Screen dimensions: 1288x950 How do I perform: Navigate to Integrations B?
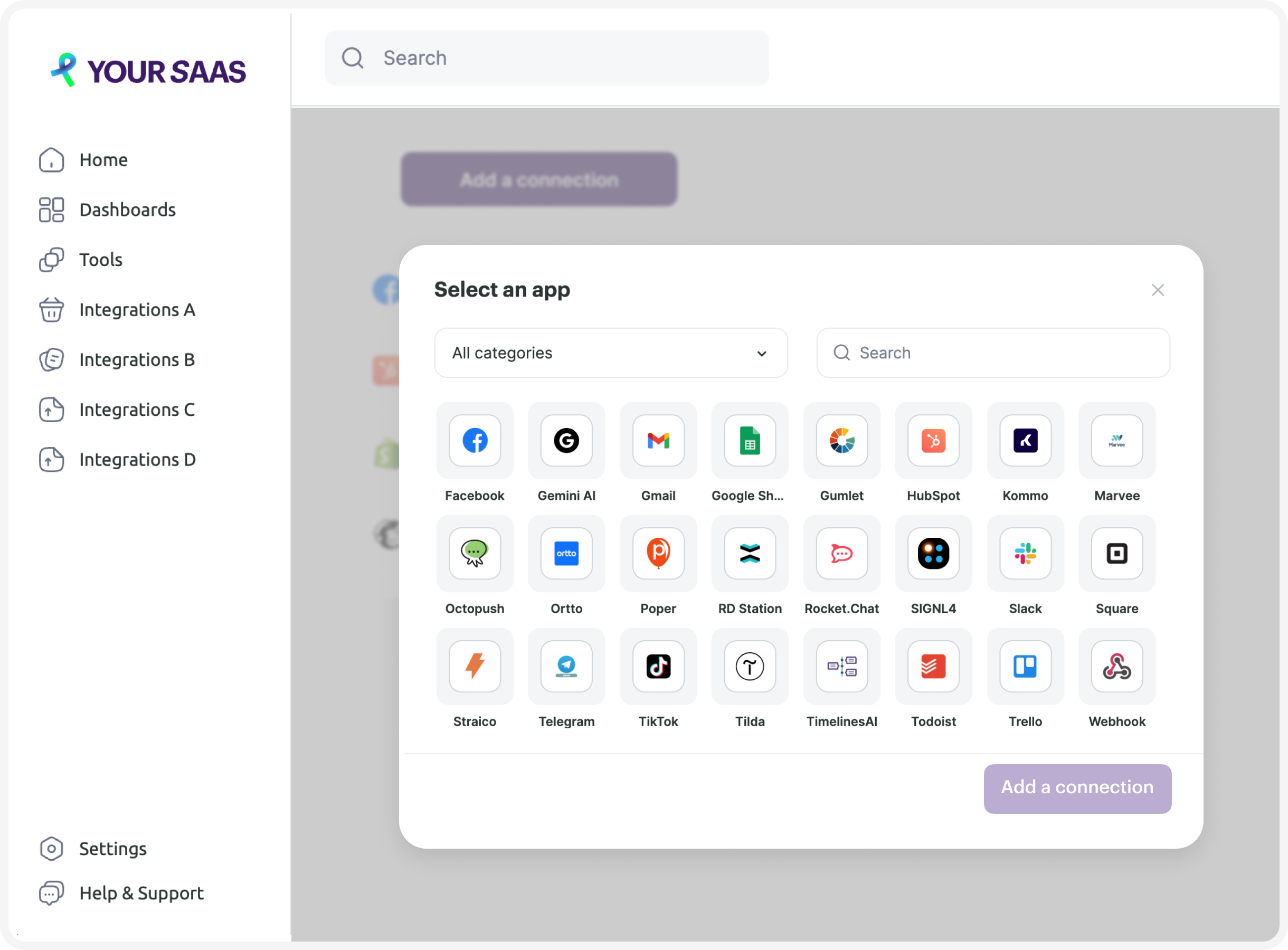(x=117, y=360)
